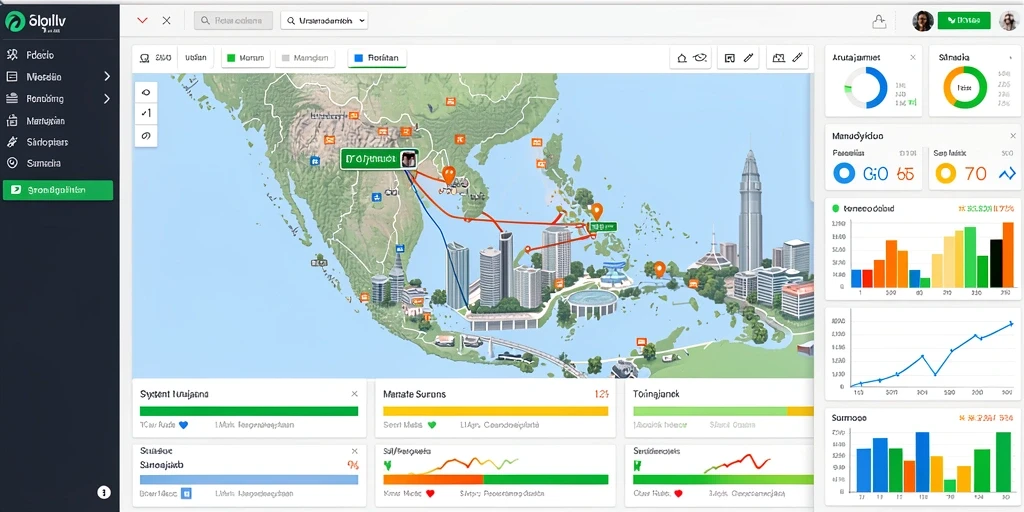1024x512 pixels.
Task: Click the round info icon at the sidebar bottom
Action: (104, 492)
